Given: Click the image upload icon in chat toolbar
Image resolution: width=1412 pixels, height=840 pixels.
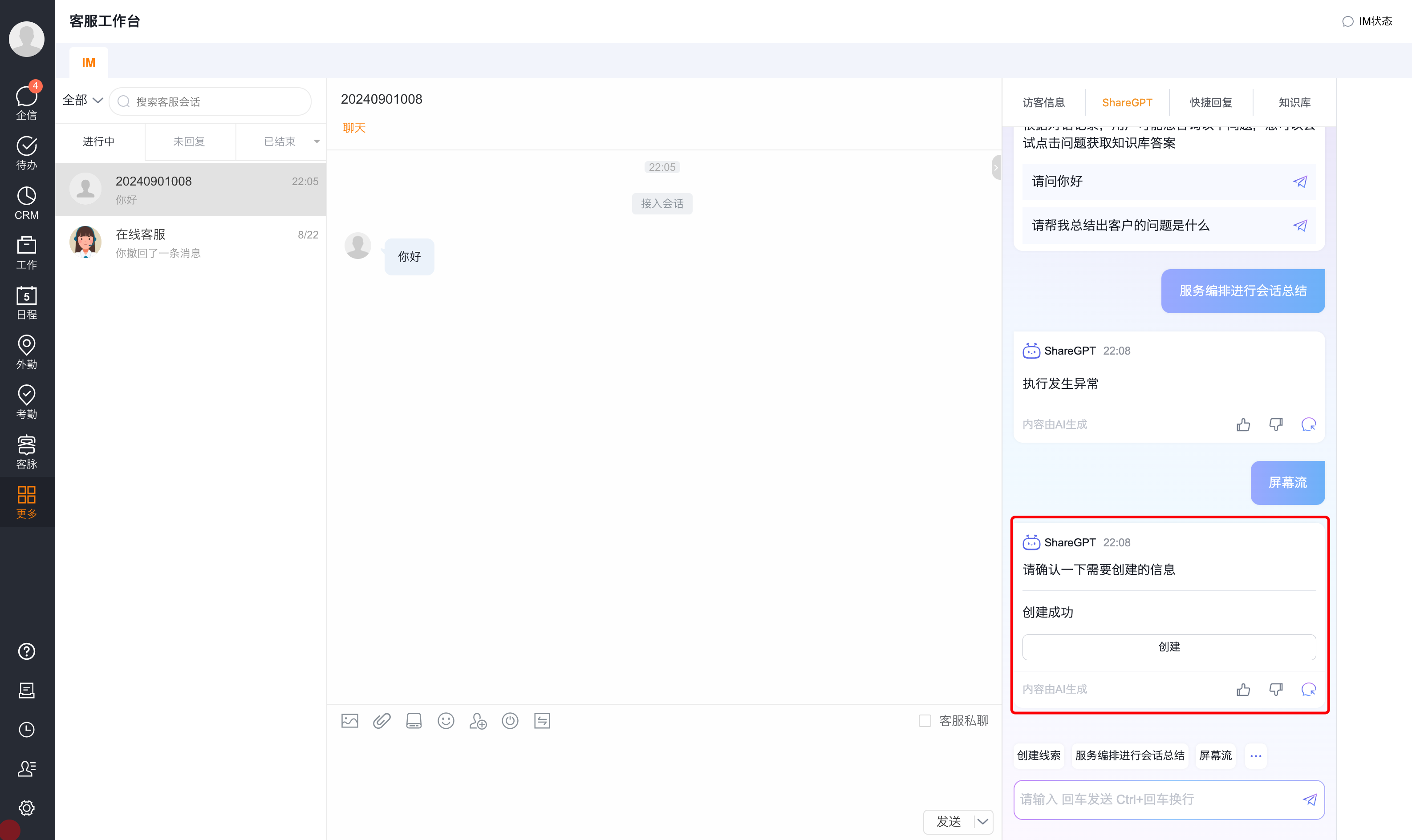Looking at the screenshot, I should [350, 721].
